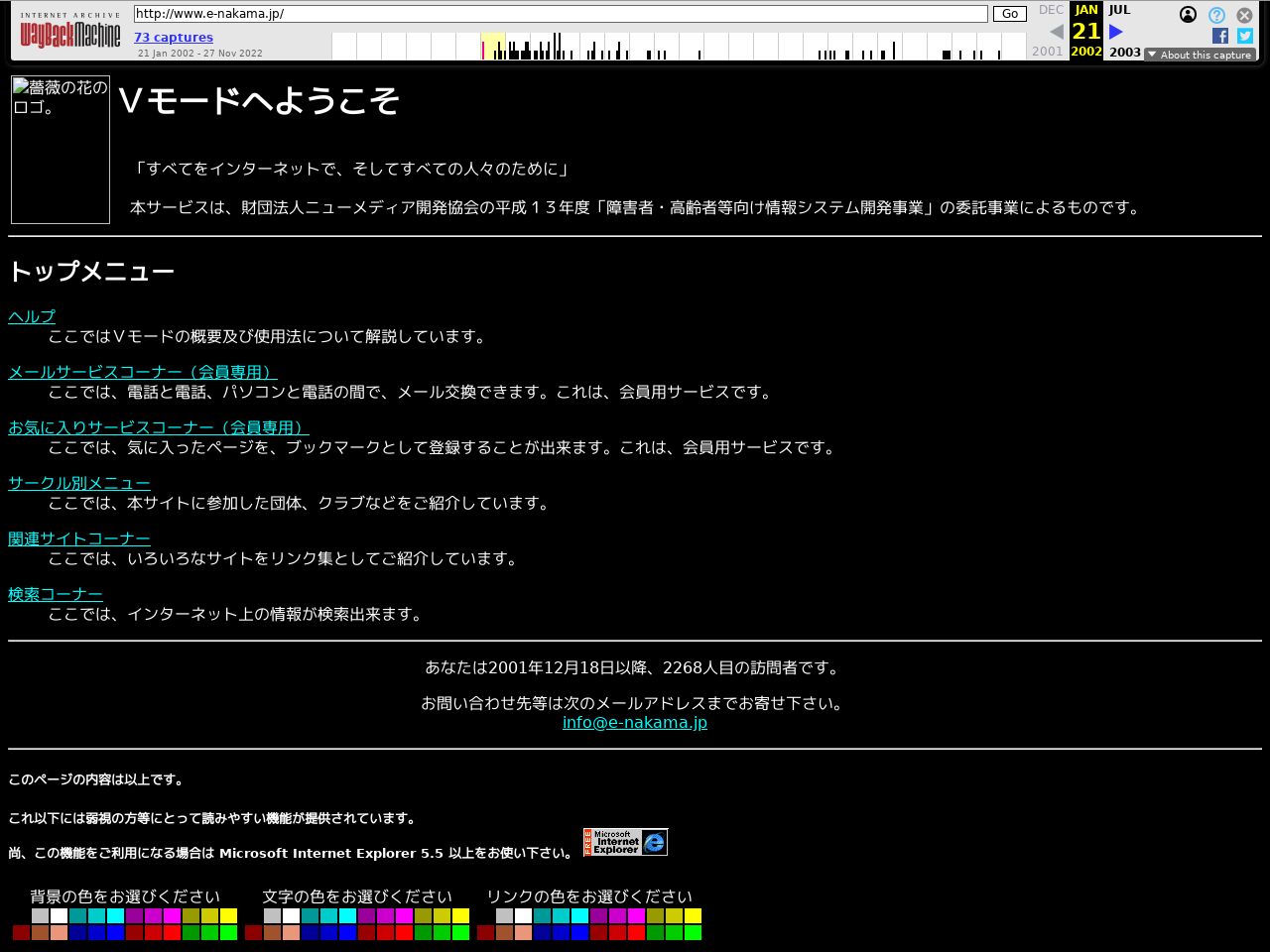Share capture on Twitter
Screen dimensions: 1270x952
tap(1244, 36)
